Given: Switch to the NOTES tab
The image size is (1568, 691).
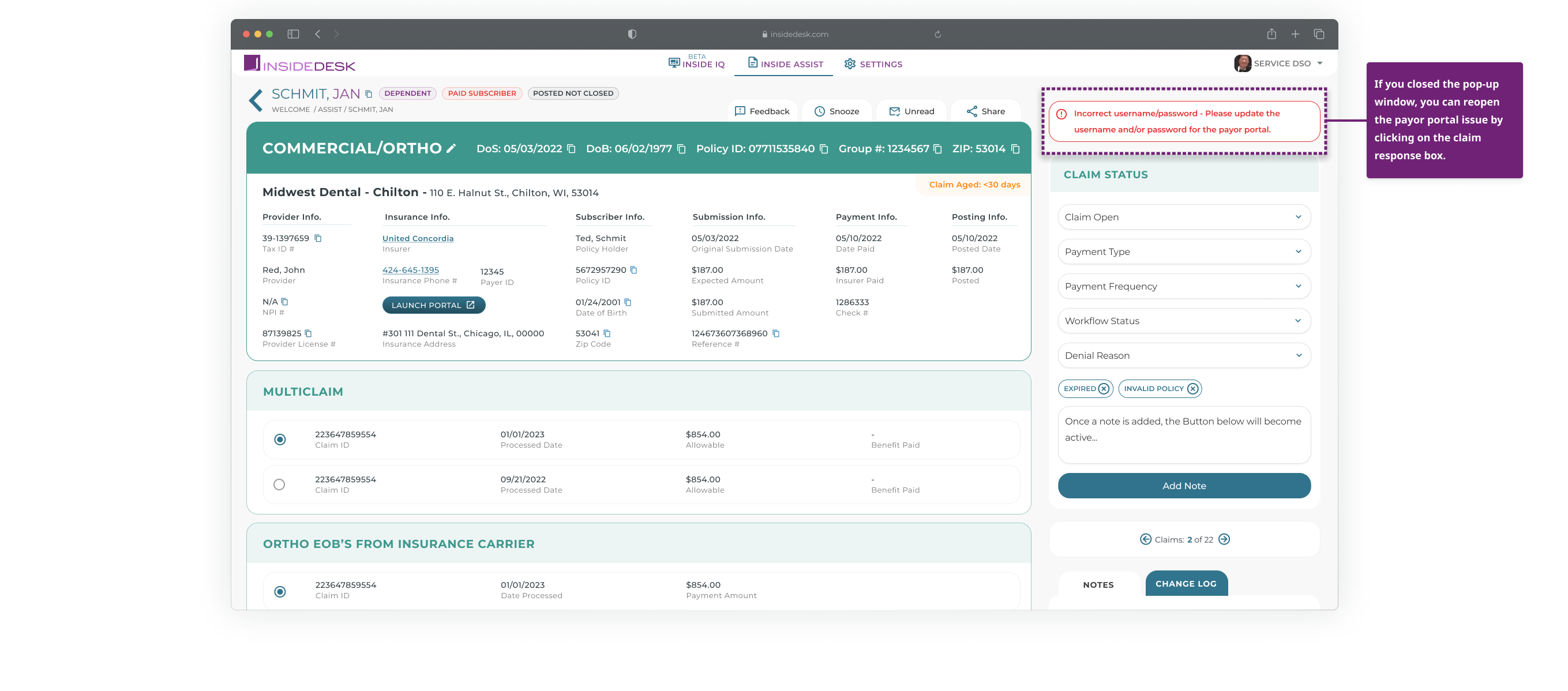Looking at the screenshot, I should (x=1097, y=584).
